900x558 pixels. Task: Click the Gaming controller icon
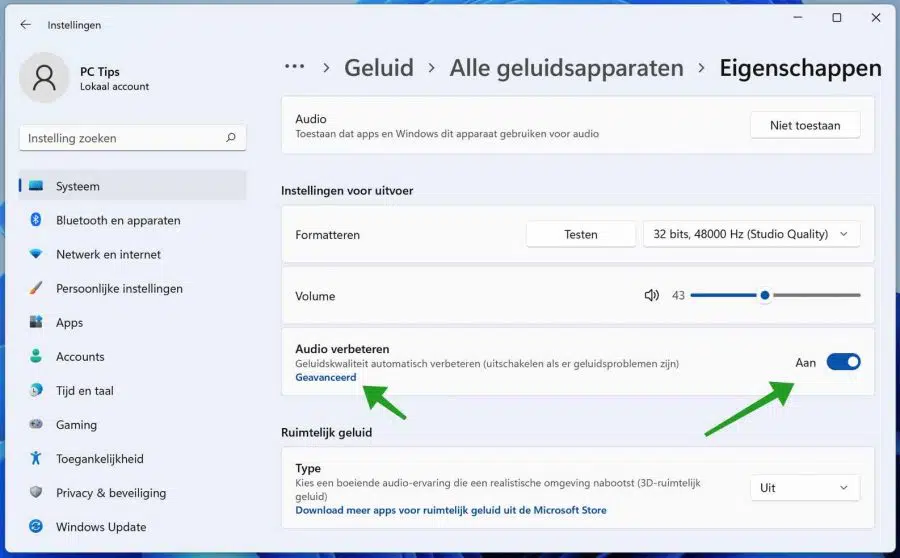36,424
